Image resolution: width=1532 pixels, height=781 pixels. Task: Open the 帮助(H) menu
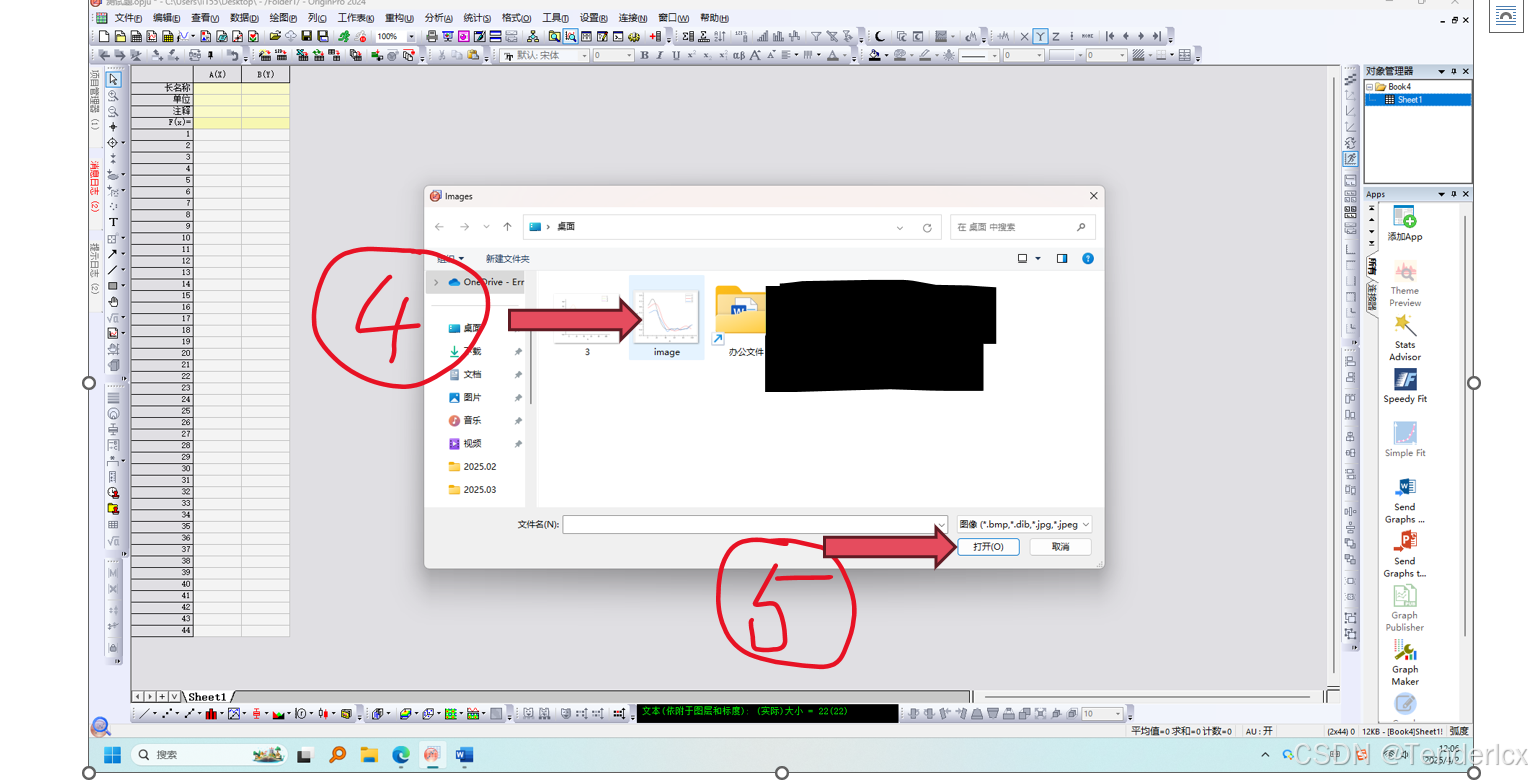click(x=714, y=18)
